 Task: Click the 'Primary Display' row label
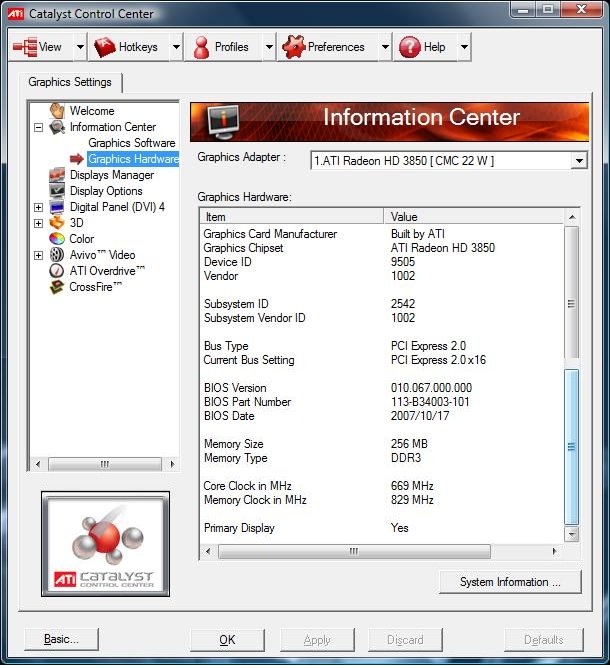tap(239, 528)
